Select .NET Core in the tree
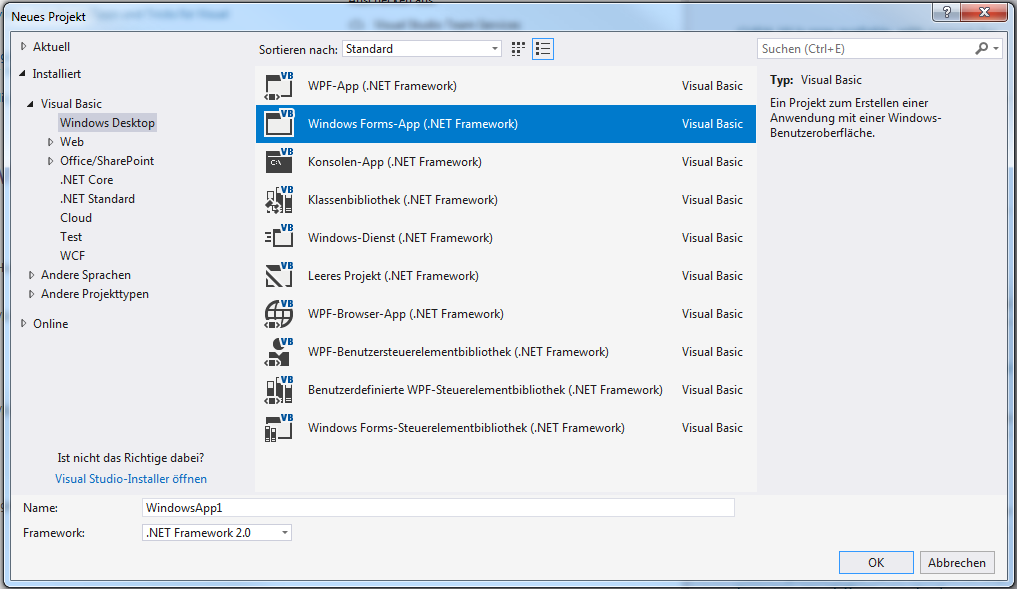The image size is (1017, 589). pyautogui.click(x=86, y=180)
